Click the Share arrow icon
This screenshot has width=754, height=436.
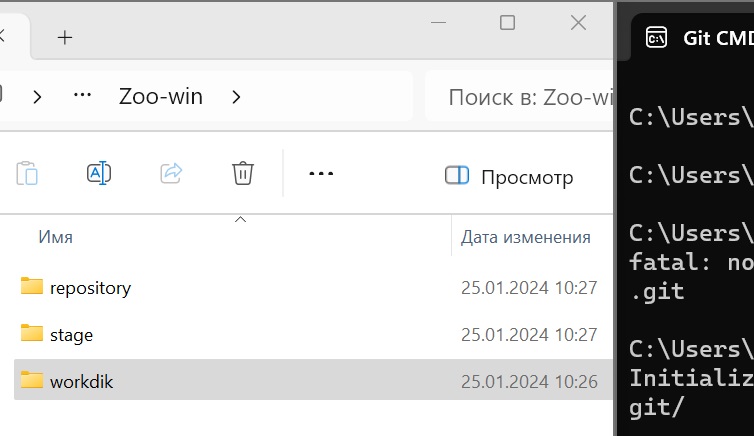(x=171, y=173)
